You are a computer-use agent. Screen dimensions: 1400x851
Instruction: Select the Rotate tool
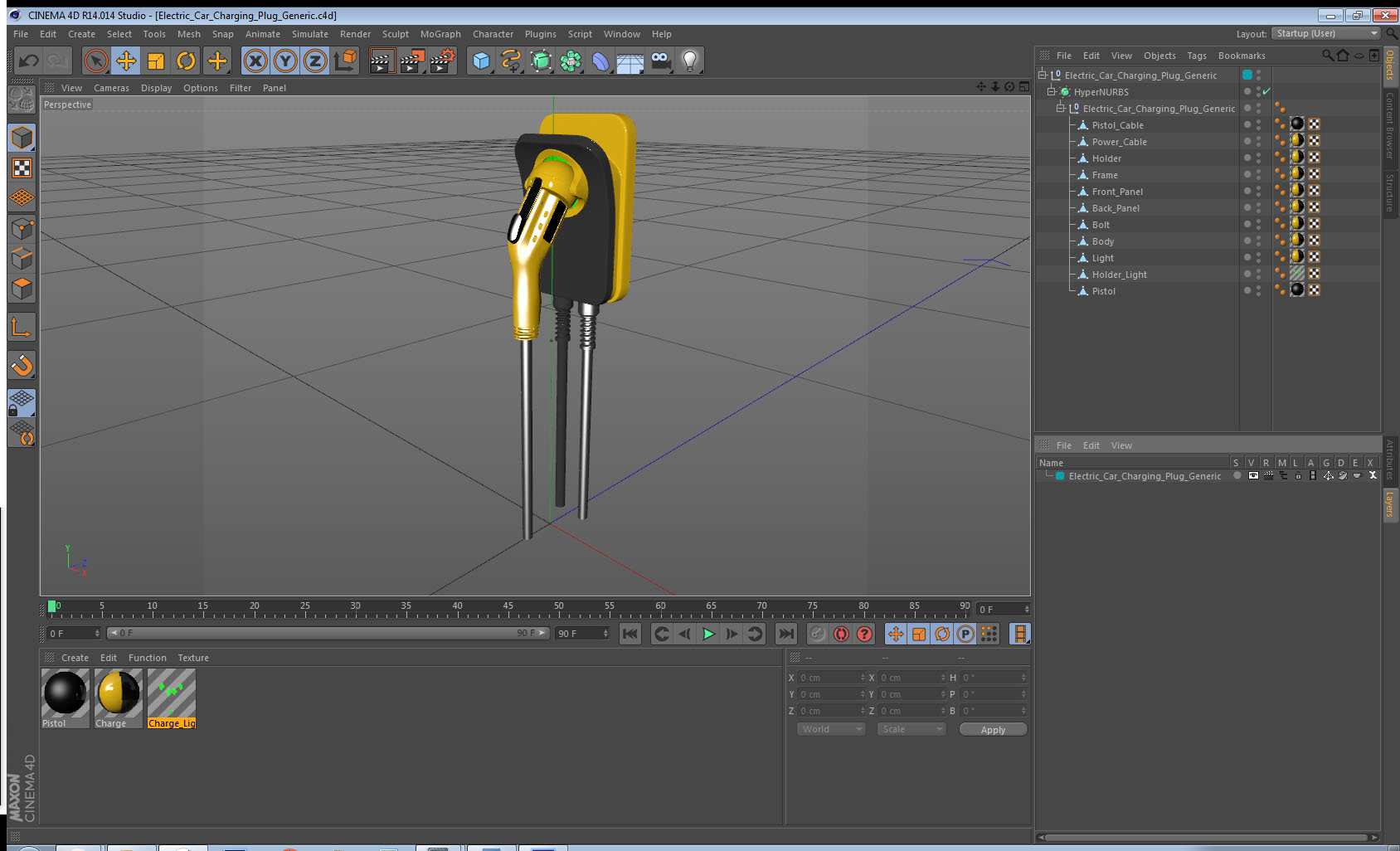[186, 61]
